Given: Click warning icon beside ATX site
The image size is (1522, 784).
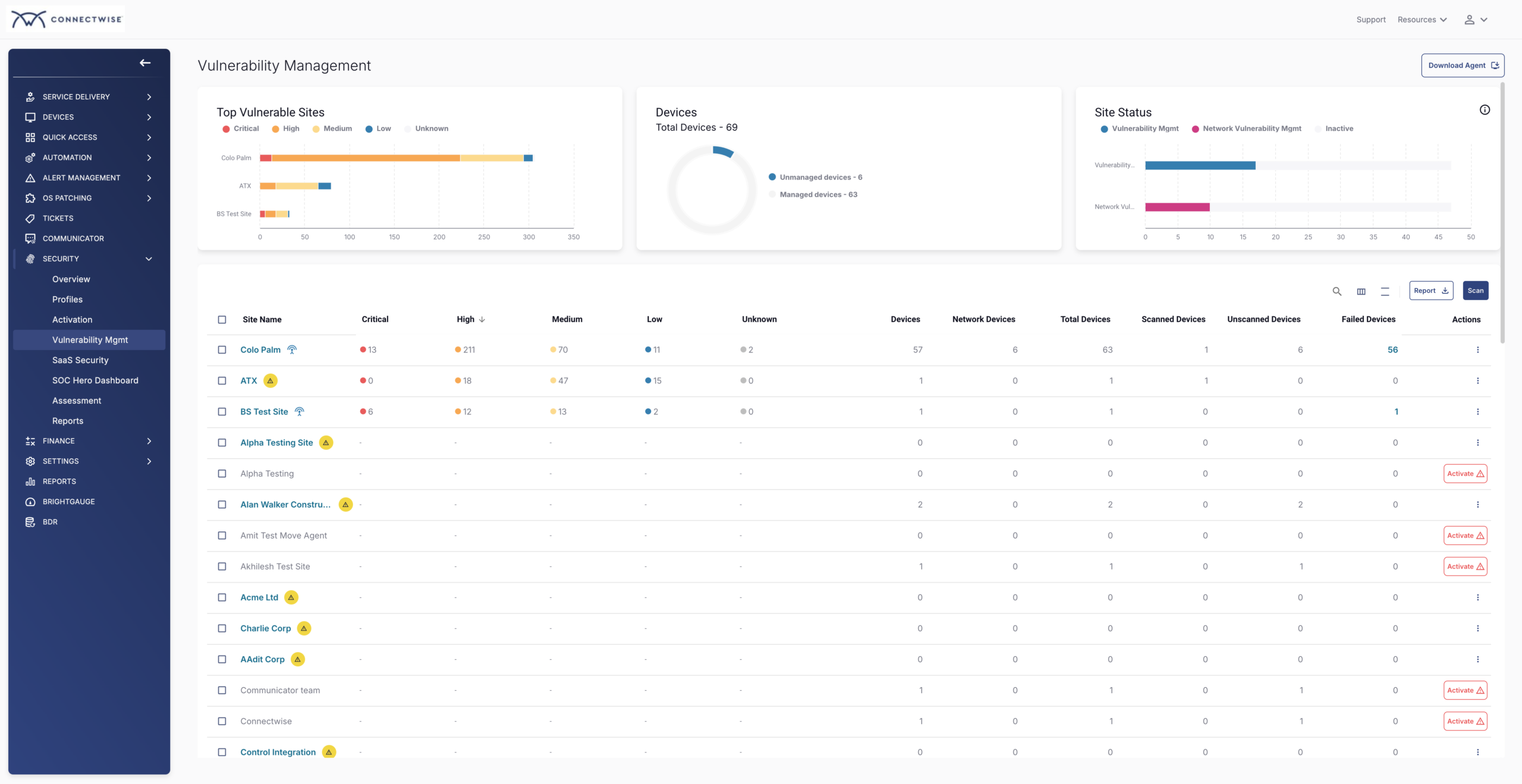Looking at the screenshot, I should [270, 381].
